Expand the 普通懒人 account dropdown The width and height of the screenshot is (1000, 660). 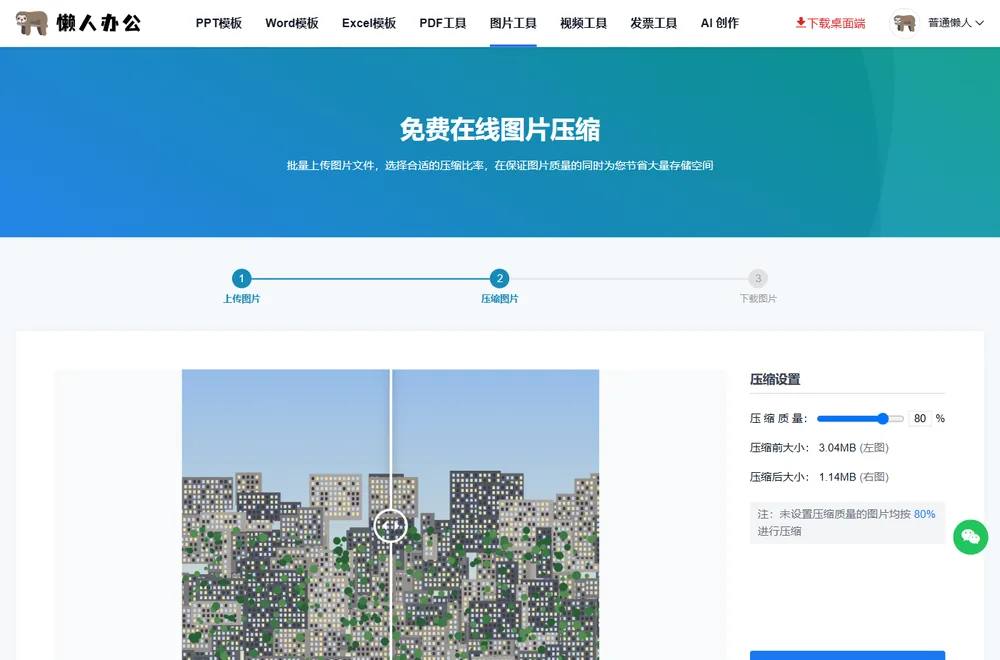point(955,23)
